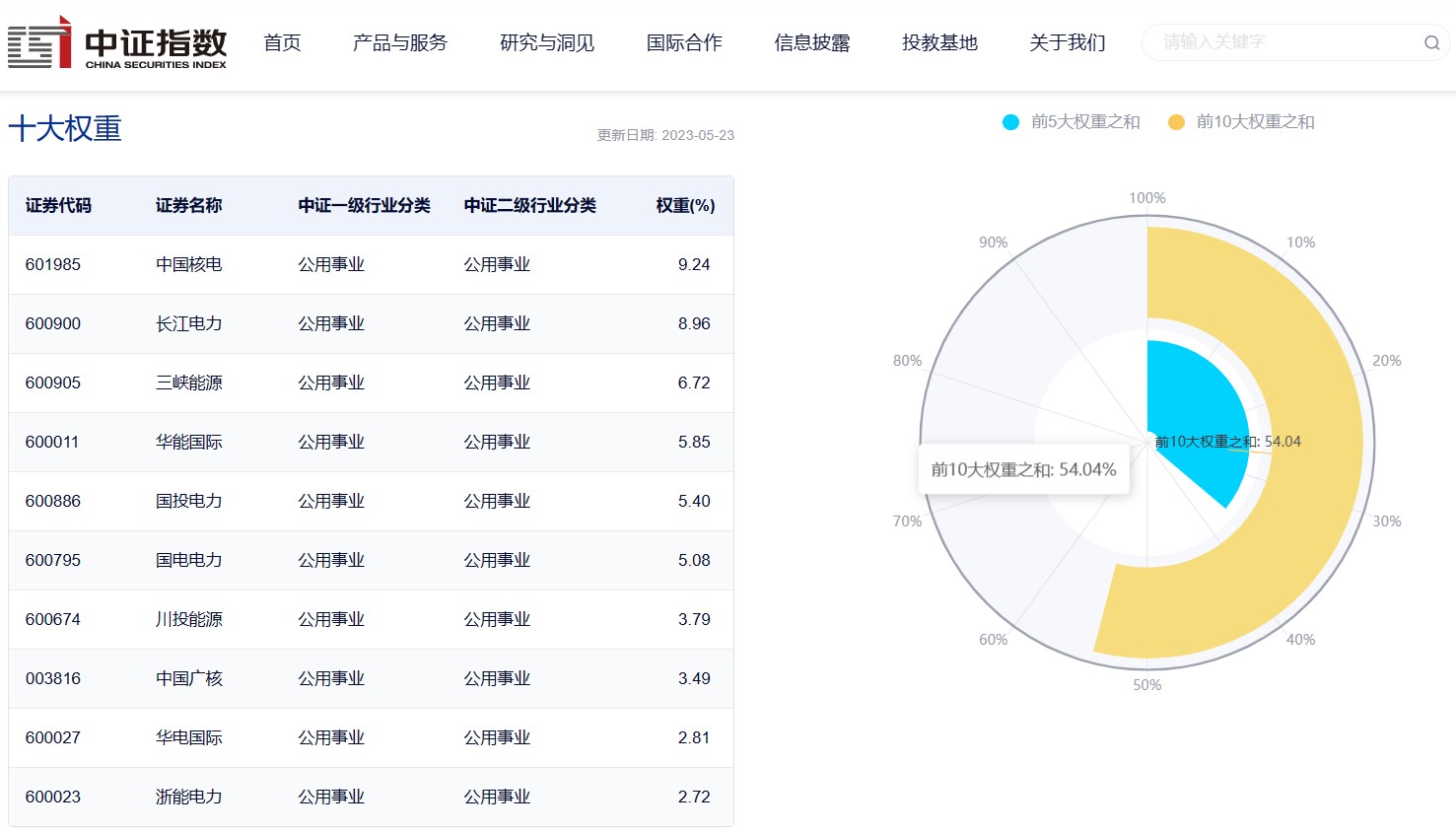
Task: Open the 产品与服务 menu
Action: (x=400, y=42)
